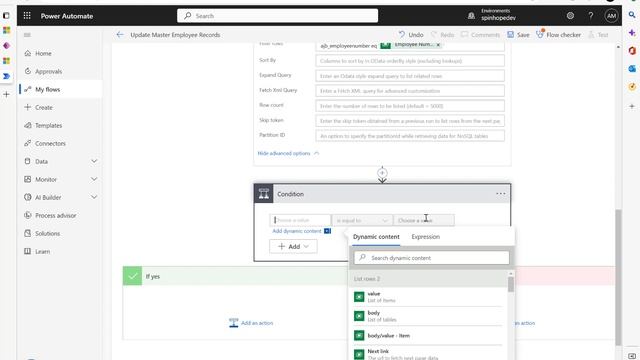Click the left Choose a value field
Screen dimensions: 640x360
[300, 220]
